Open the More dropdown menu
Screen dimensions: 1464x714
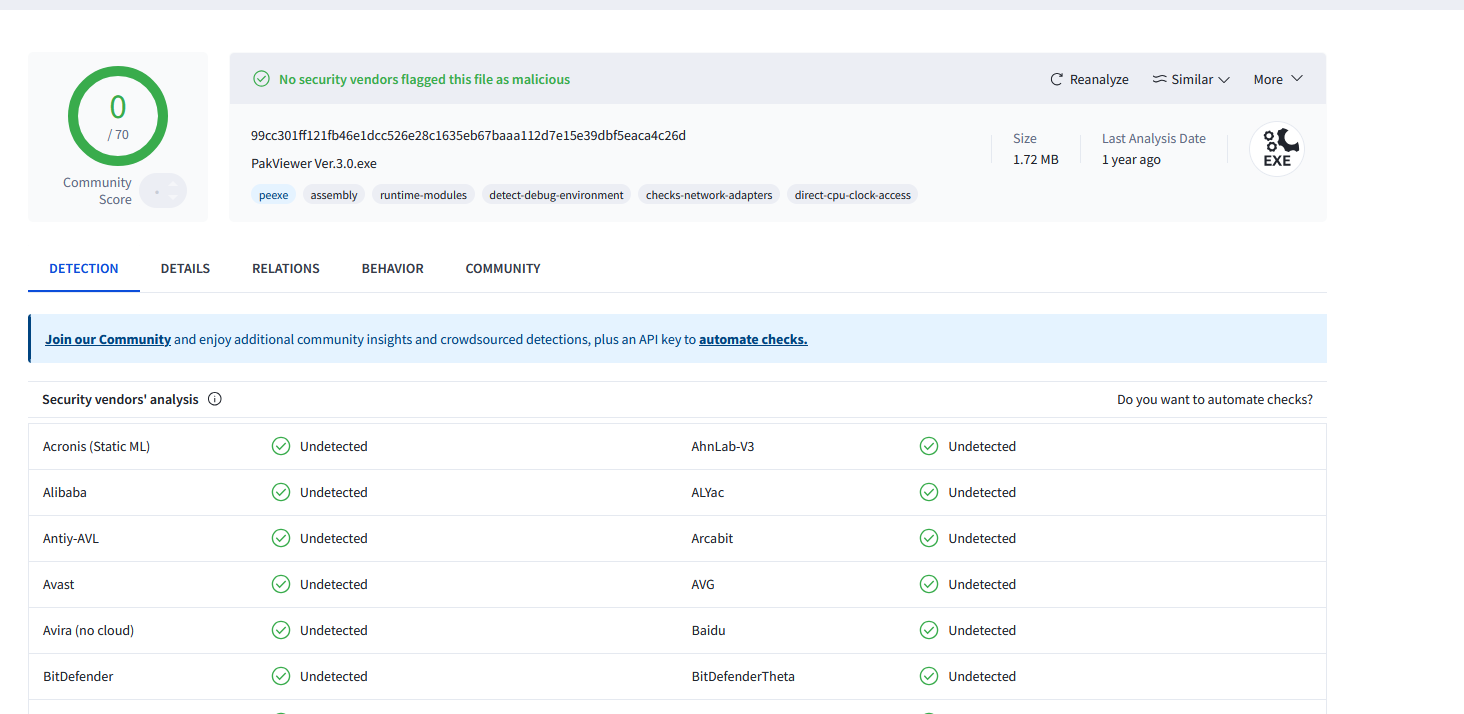[1278, 79]
